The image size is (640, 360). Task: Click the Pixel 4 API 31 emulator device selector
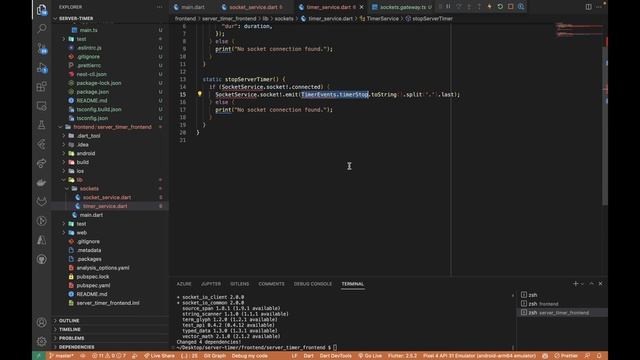(479, 356)
